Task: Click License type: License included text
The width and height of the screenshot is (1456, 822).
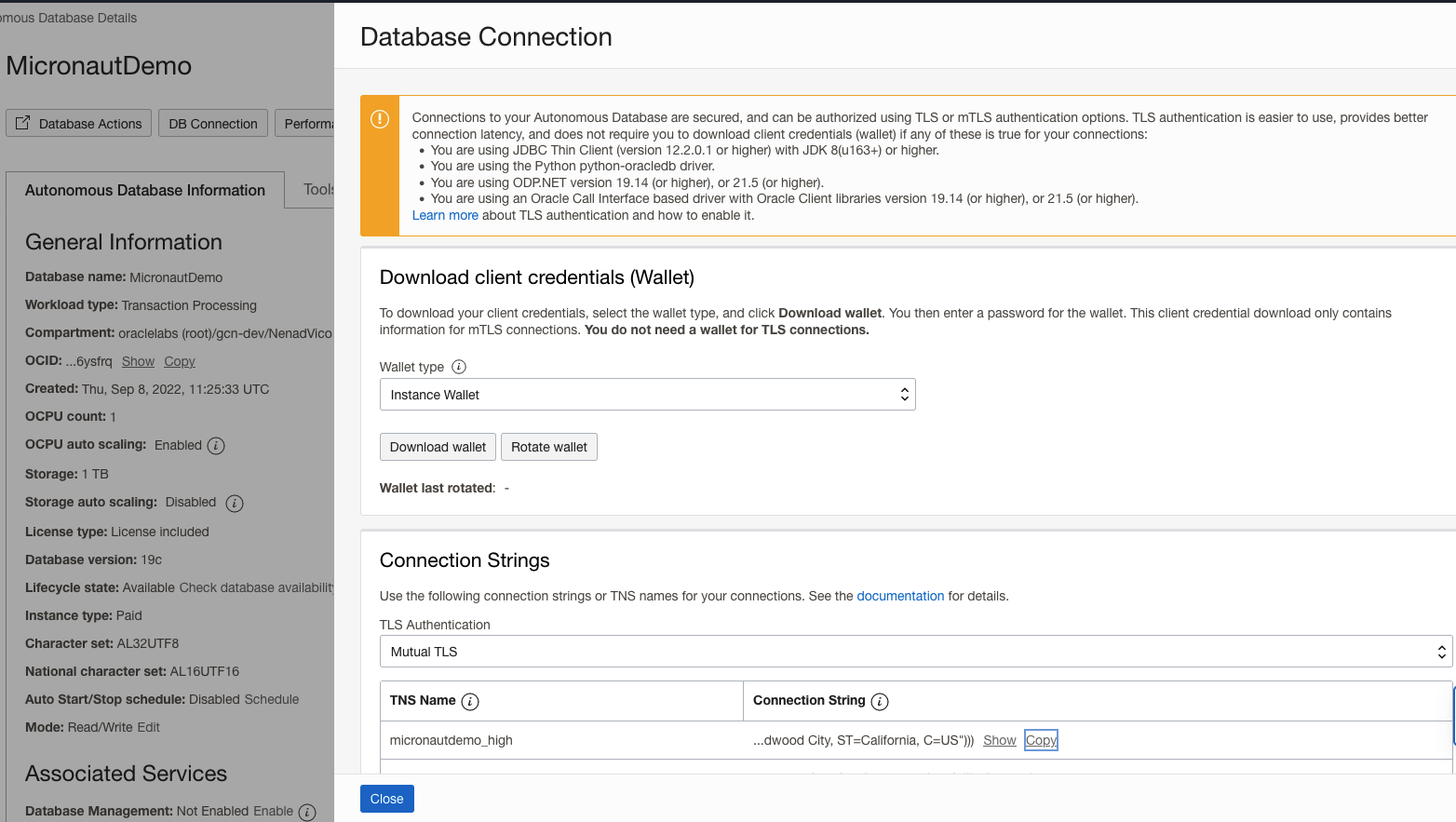Action: click(117, 532)
